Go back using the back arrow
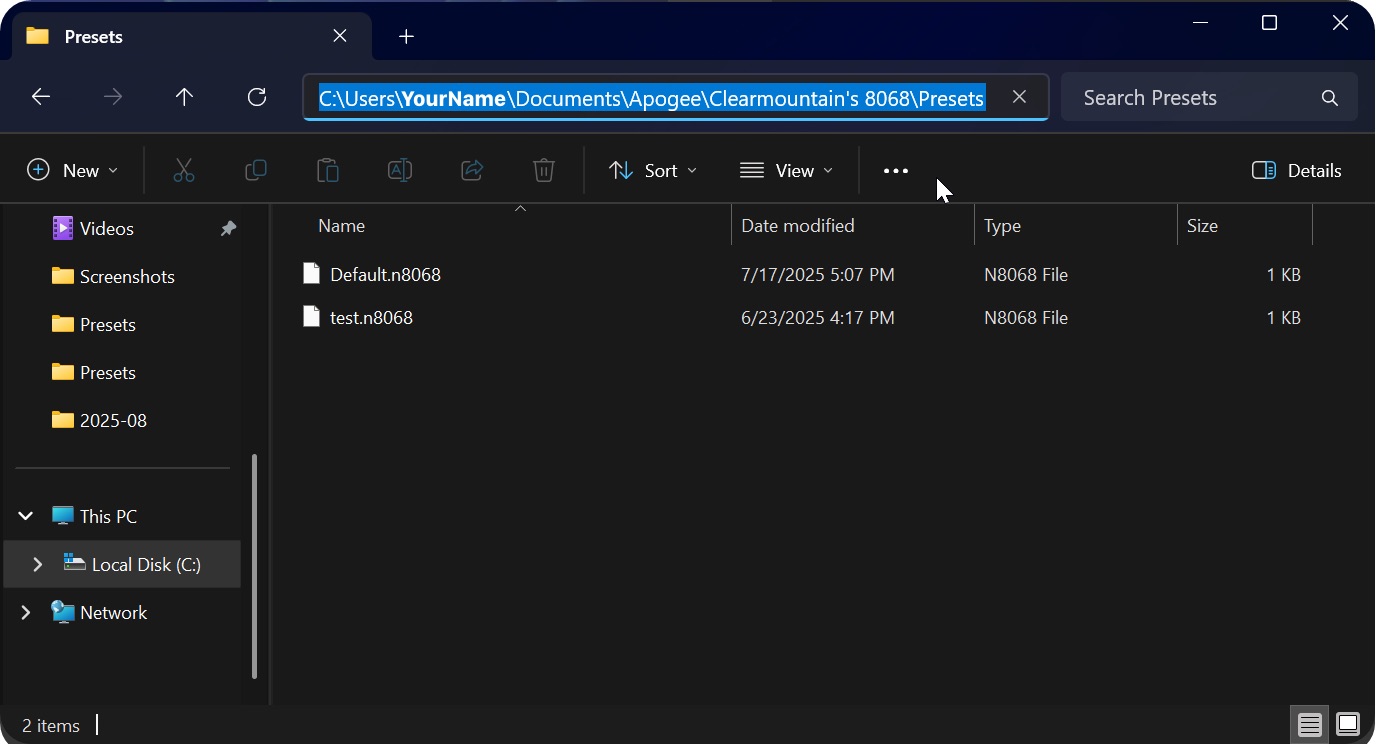This screenshot has width=1376, height=744. 41,97
